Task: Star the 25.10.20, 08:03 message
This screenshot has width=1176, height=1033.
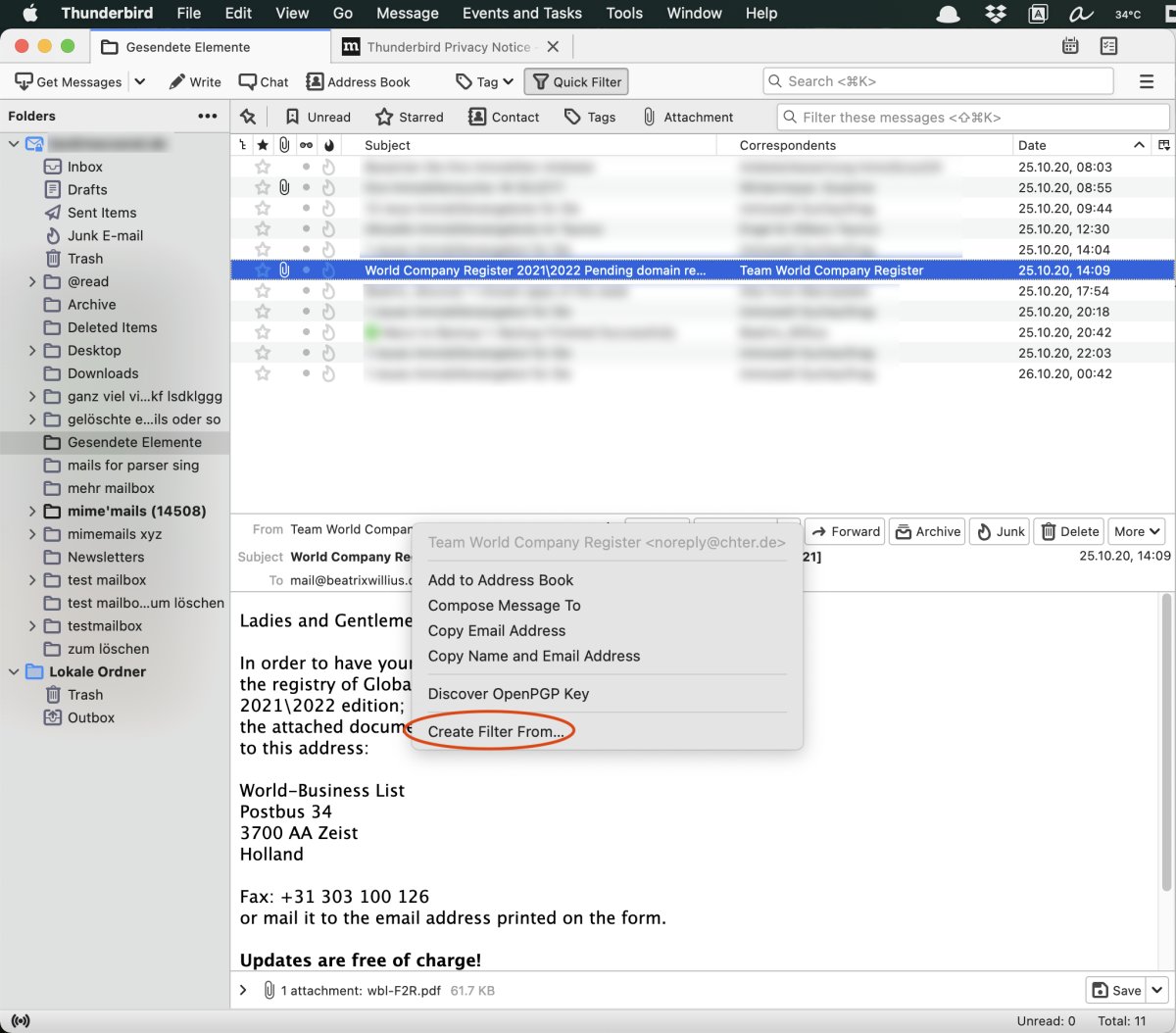Action: [263, 167]
